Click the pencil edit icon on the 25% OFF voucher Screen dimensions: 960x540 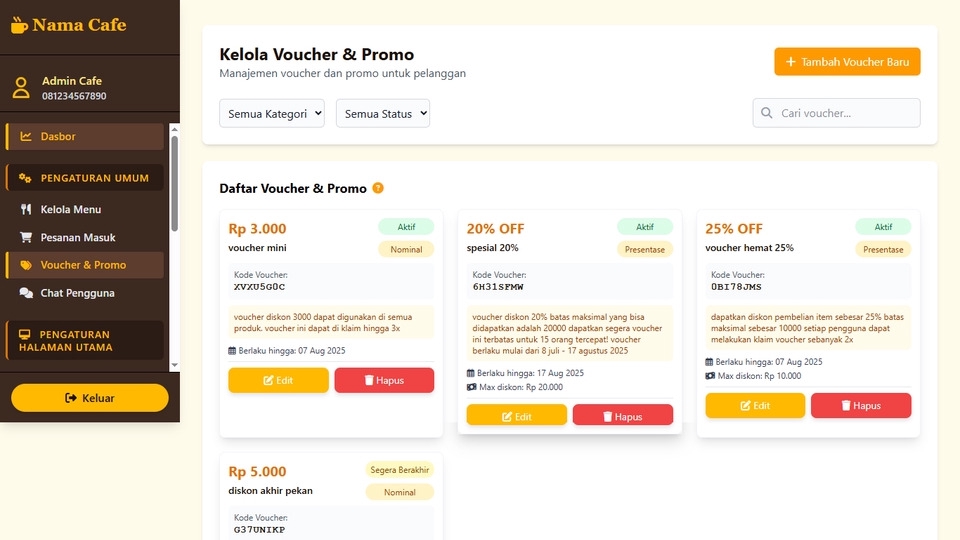point(745,406)
